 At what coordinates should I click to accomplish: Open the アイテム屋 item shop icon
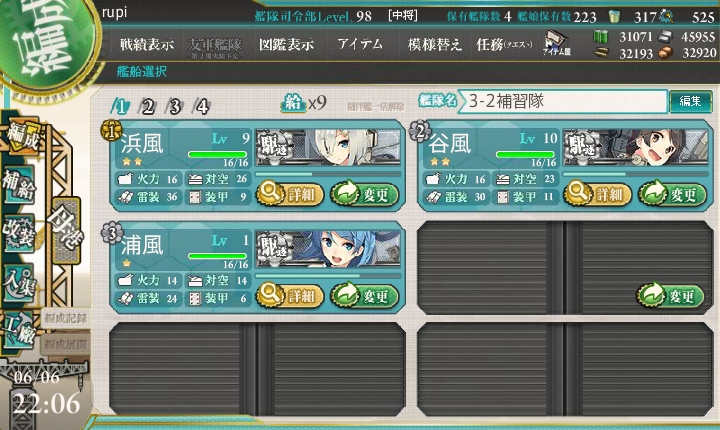pos(557,44)
